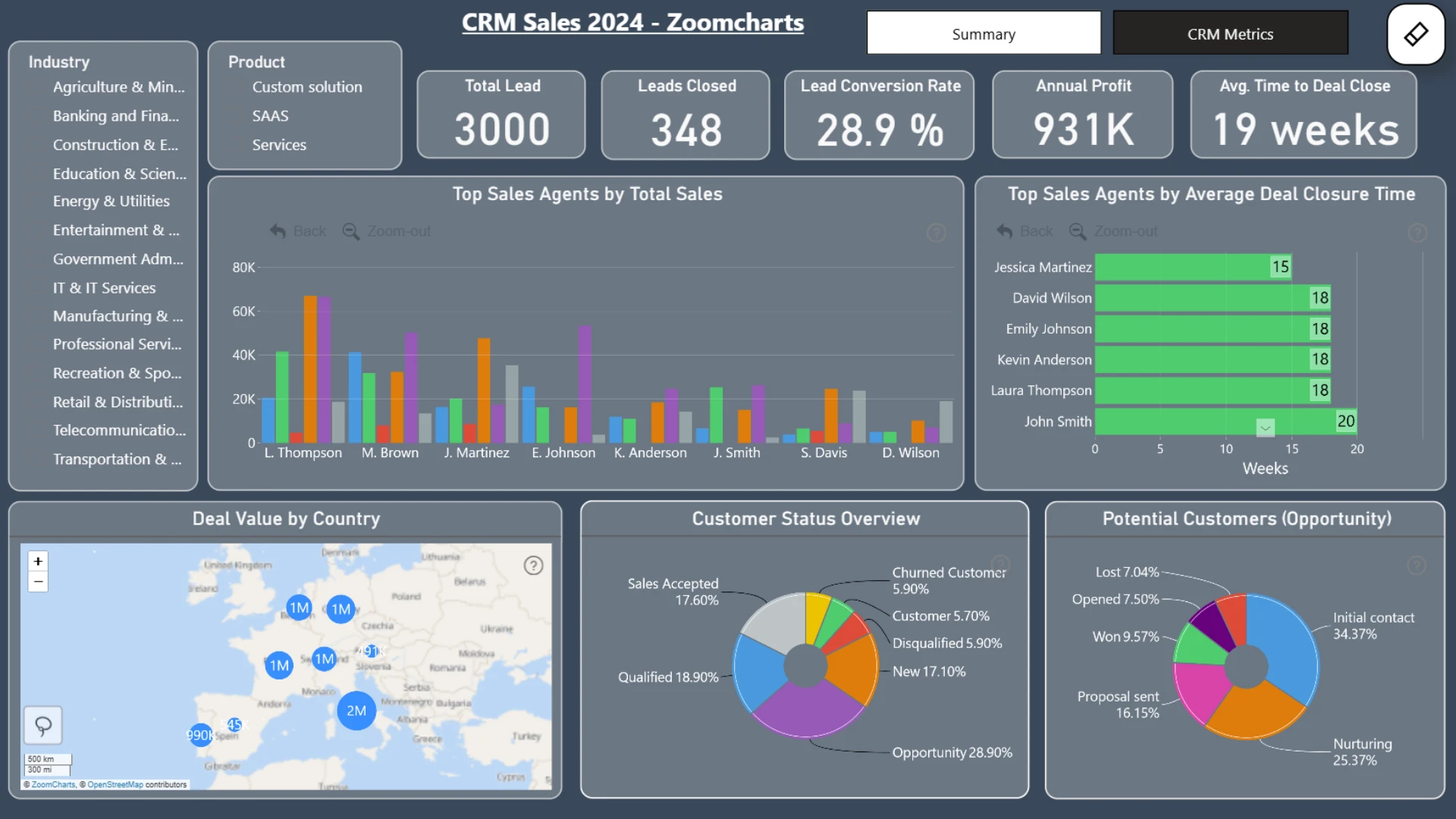Click M. Brown axis label
Viewport: 1456px width, 819px height.
click(x=390, y=453)
